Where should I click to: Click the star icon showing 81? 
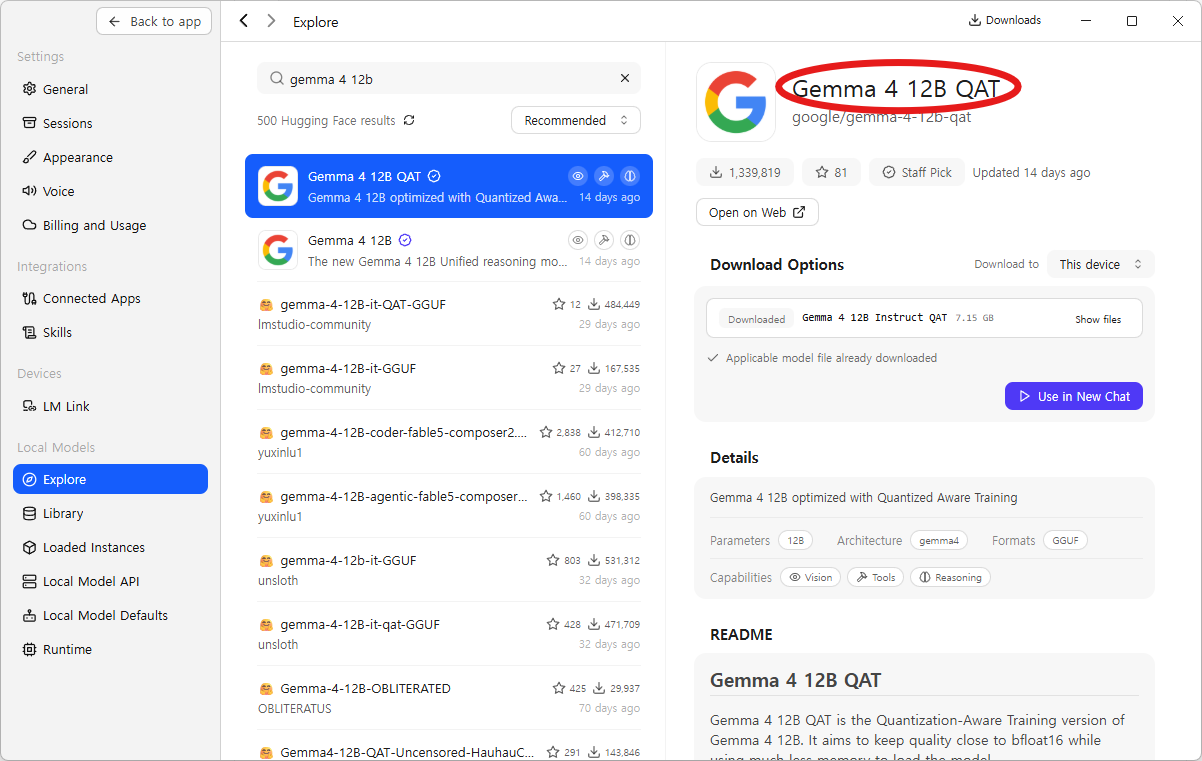click(822, 172)
